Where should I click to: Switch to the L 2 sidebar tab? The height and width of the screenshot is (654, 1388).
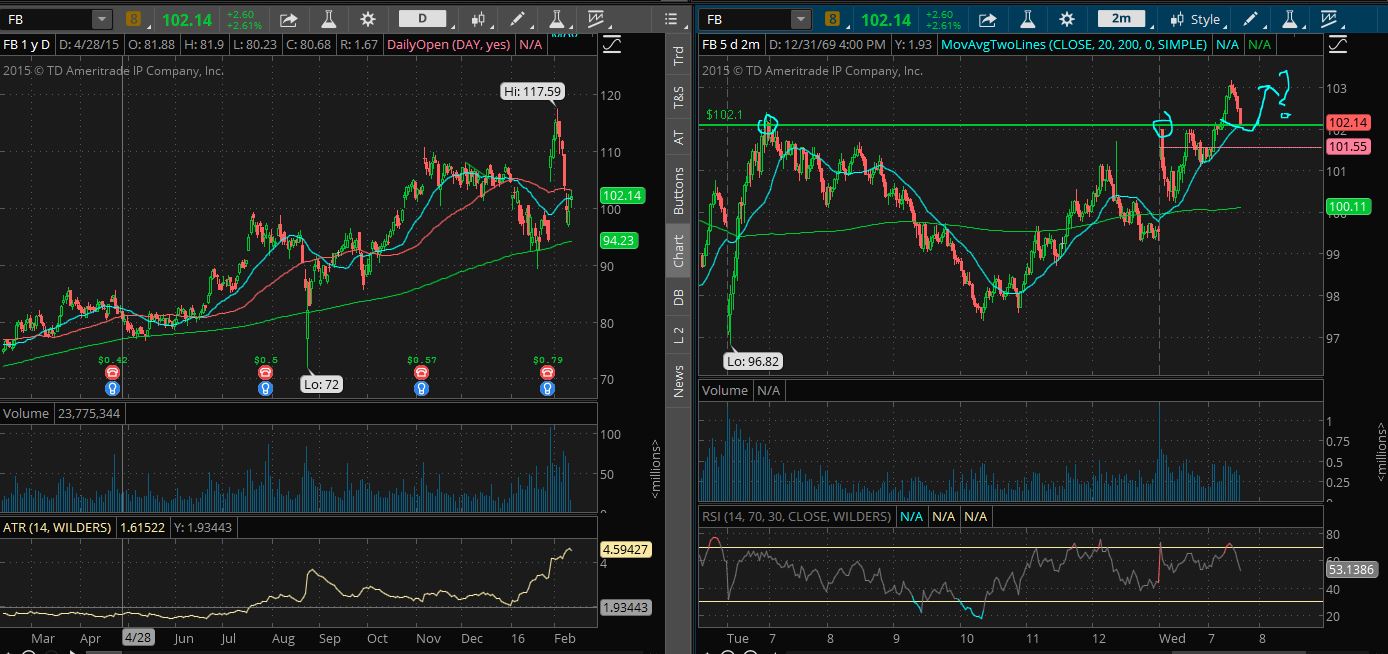pos(678,335)
